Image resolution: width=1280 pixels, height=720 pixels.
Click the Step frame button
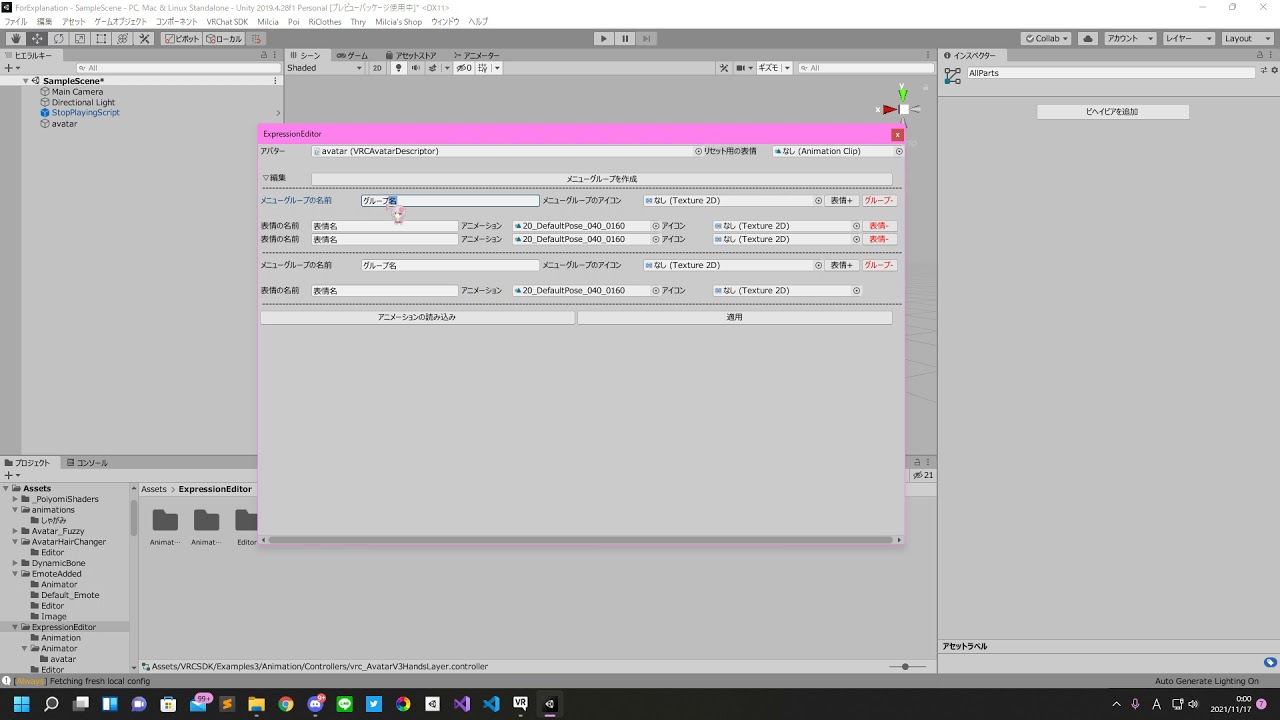click(x=647, y=39)
